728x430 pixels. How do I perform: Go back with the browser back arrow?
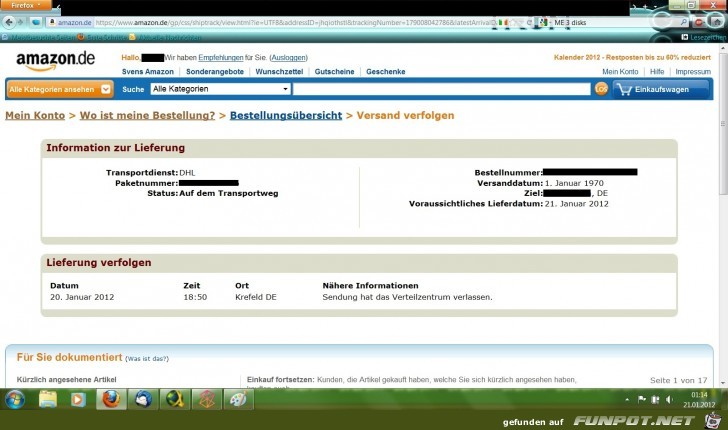(9, 22)
